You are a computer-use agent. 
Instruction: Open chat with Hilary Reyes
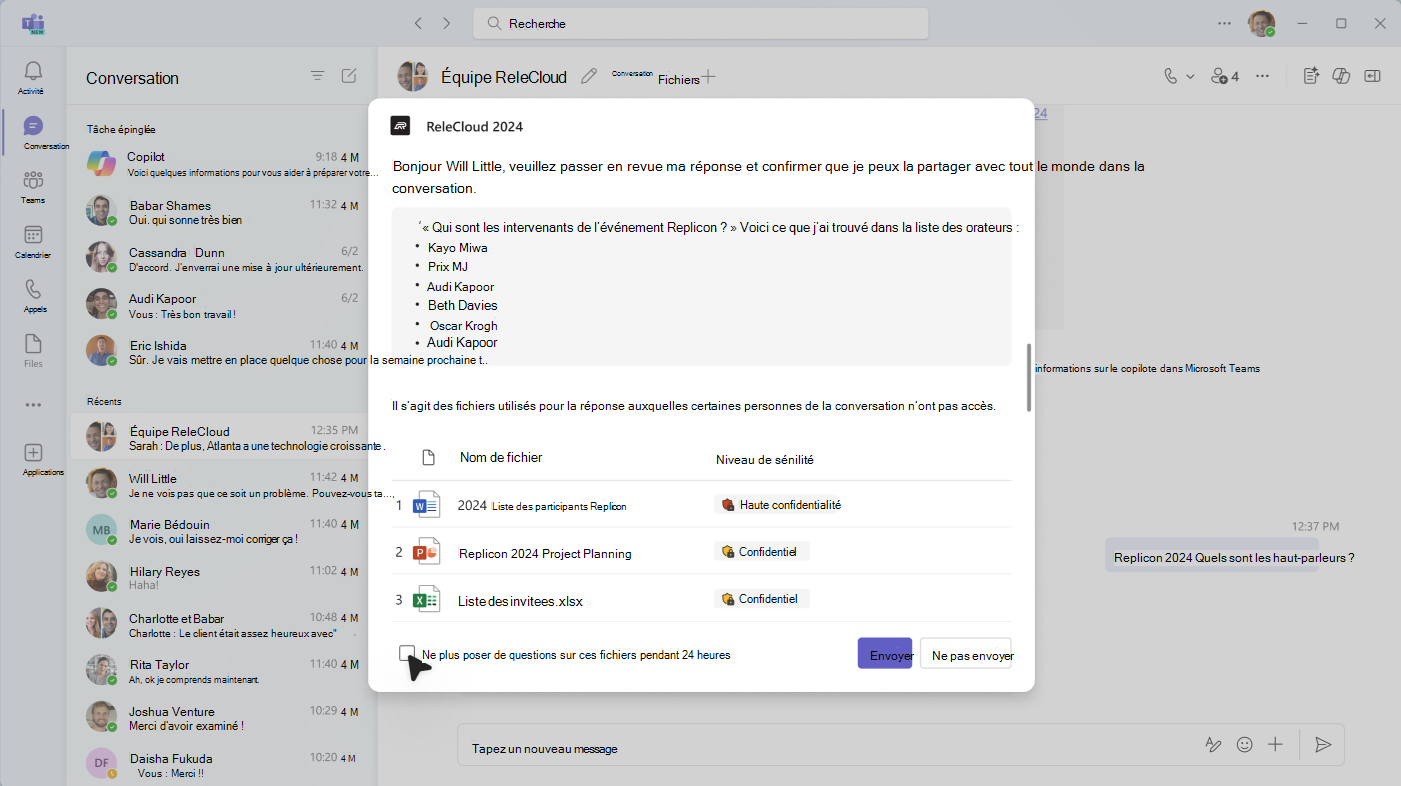[x=222, y=578]
